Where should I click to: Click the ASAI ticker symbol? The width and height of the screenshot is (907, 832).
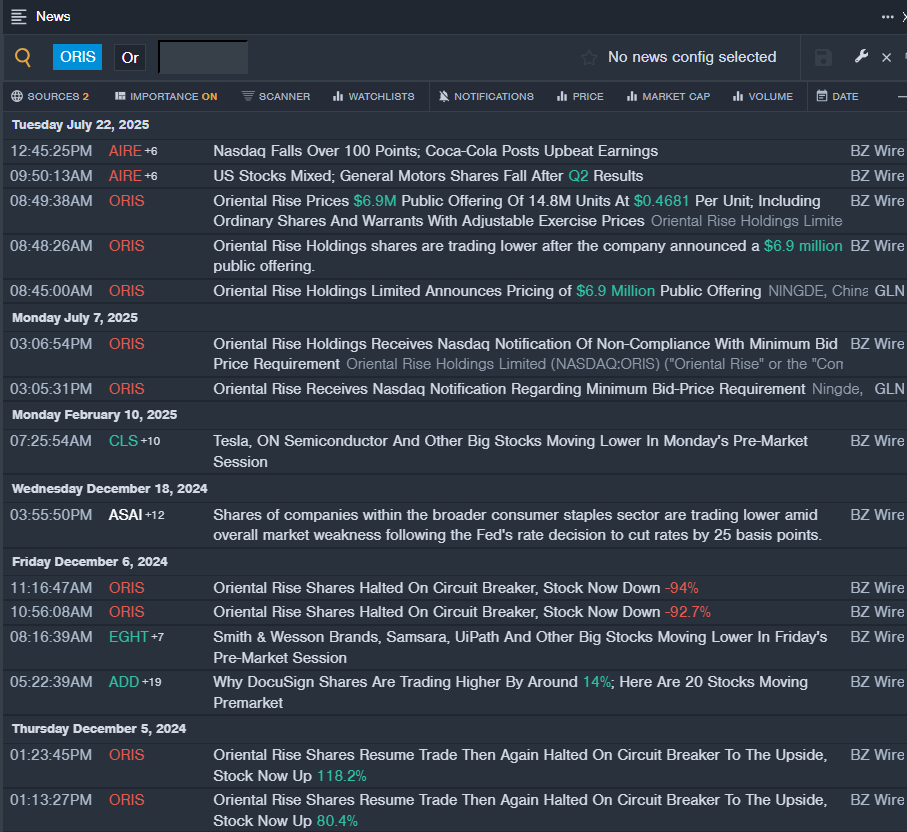tap(126, 515)
